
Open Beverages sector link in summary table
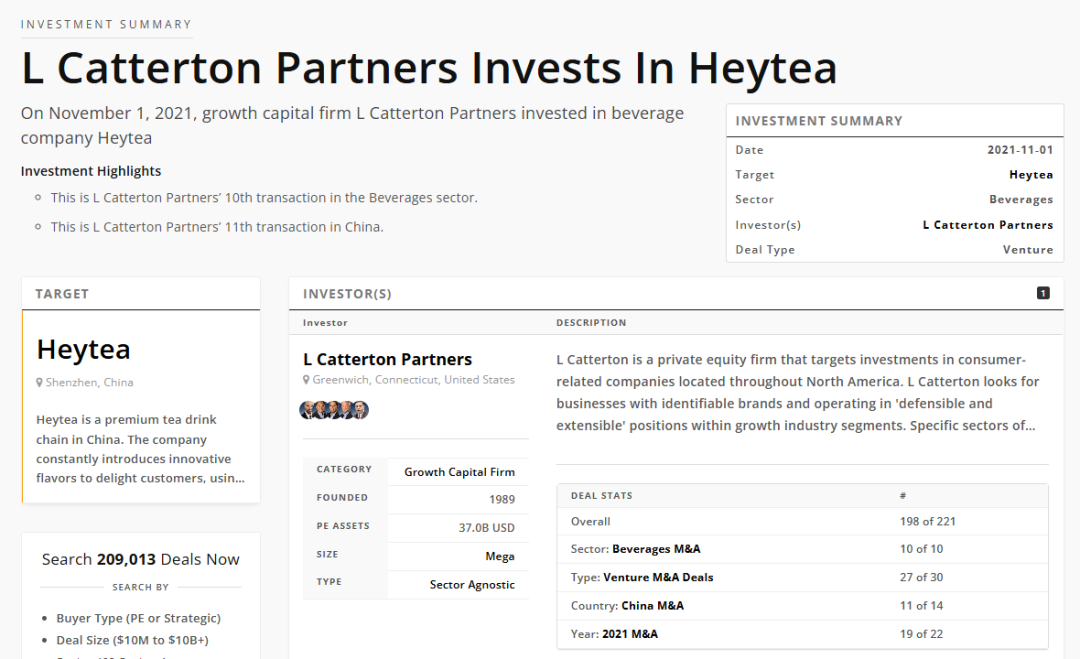1021,200
